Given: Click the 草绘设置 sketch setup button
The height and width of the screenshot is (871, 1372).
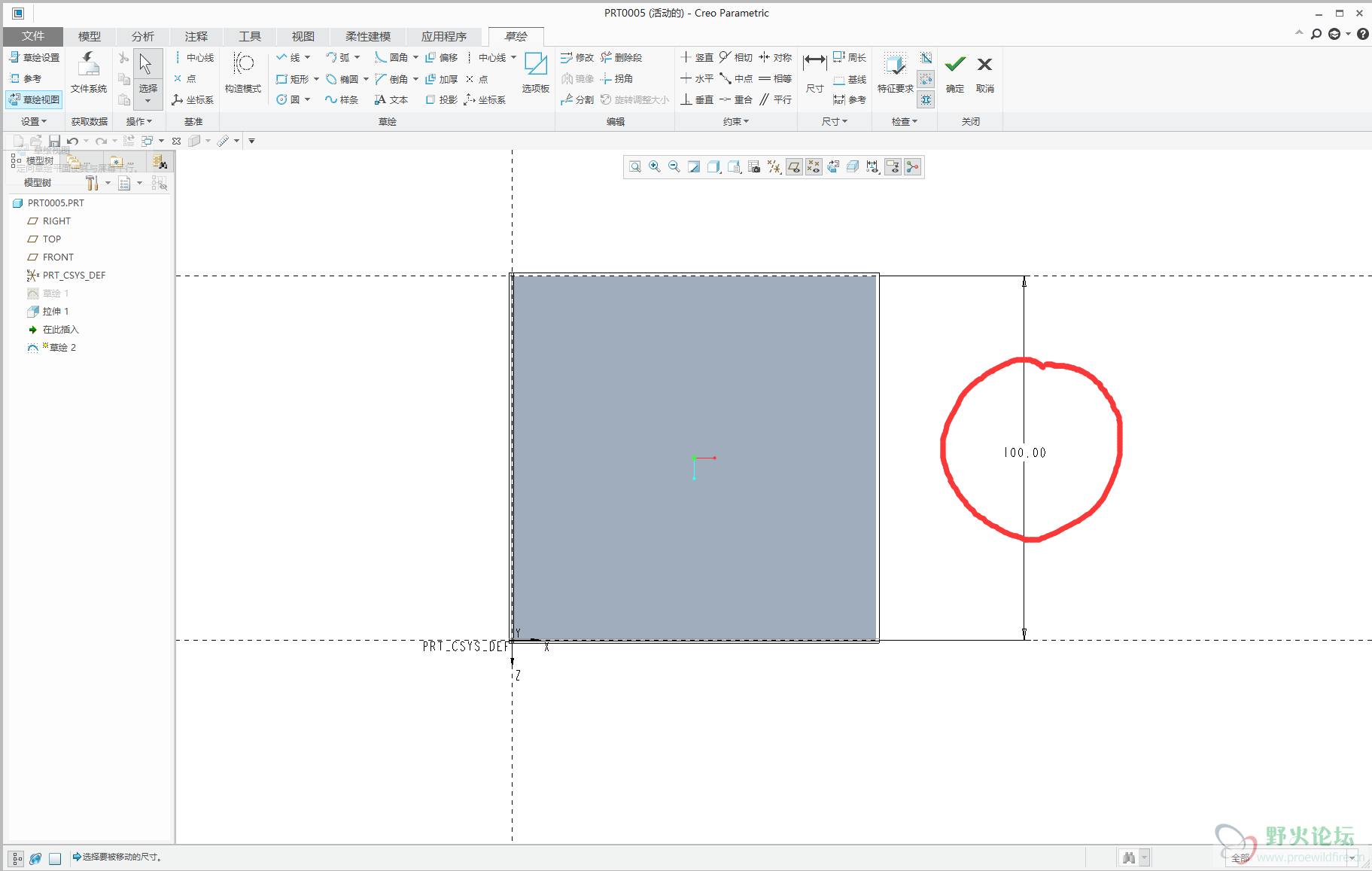Looking at the screenshot, I should [35, 57].
